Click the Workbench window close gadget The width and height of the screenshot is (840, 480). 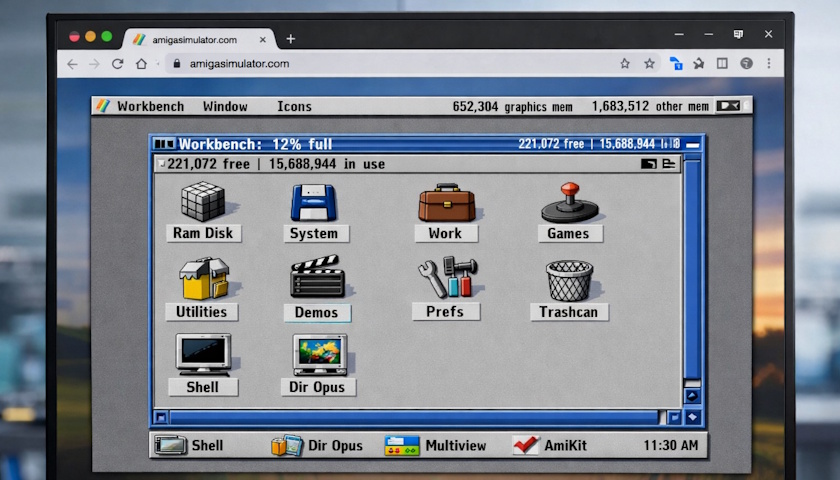(164, 144)
